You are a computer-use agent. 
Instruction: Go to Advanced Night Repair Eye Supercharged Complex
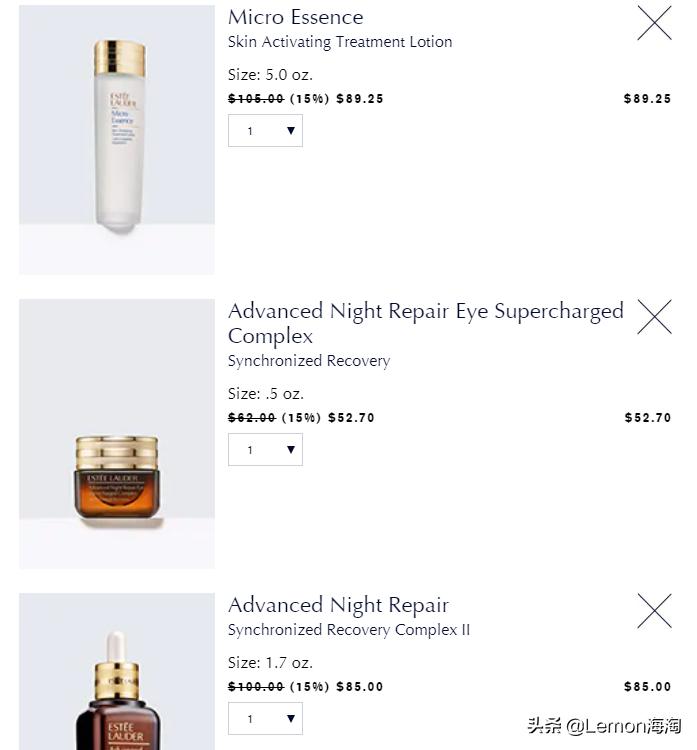point(425,323)
